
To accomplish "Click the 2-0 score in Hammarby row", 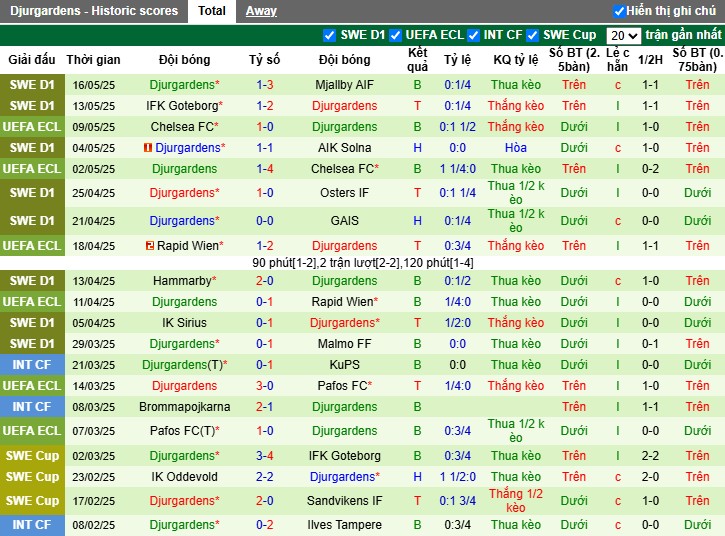I will click(x=265, y=281).
